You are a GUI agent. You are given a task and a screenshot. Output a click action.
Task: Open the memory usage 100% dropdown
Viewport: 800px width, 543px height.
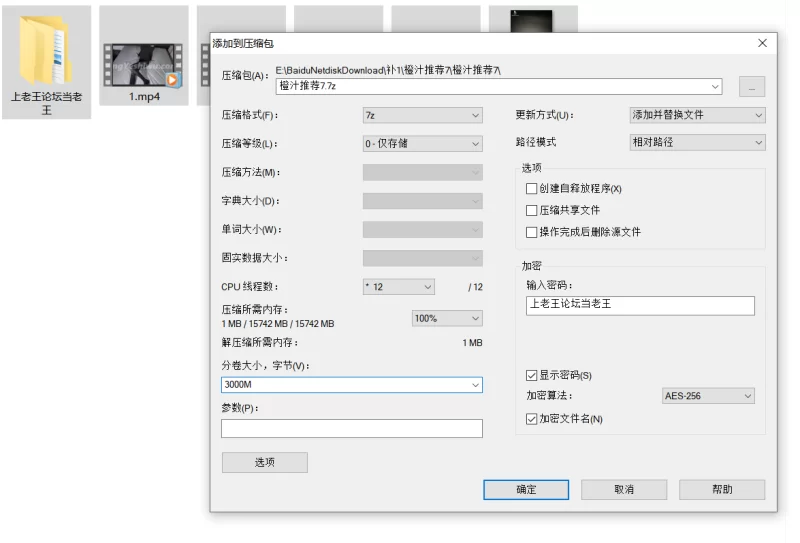[x=446, y=318]
